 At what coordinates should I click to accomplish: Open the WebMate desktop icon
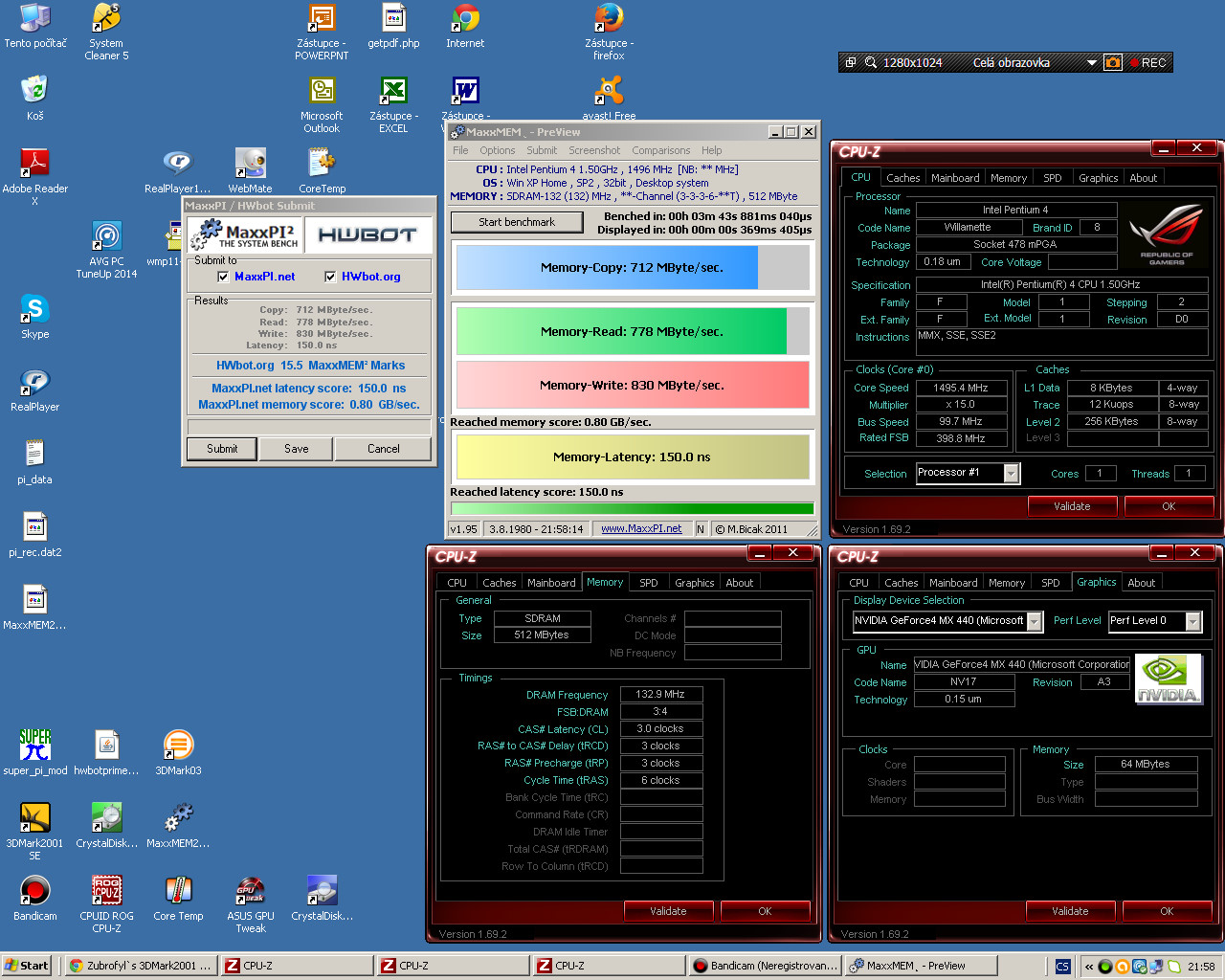click(x=250, y=164)
